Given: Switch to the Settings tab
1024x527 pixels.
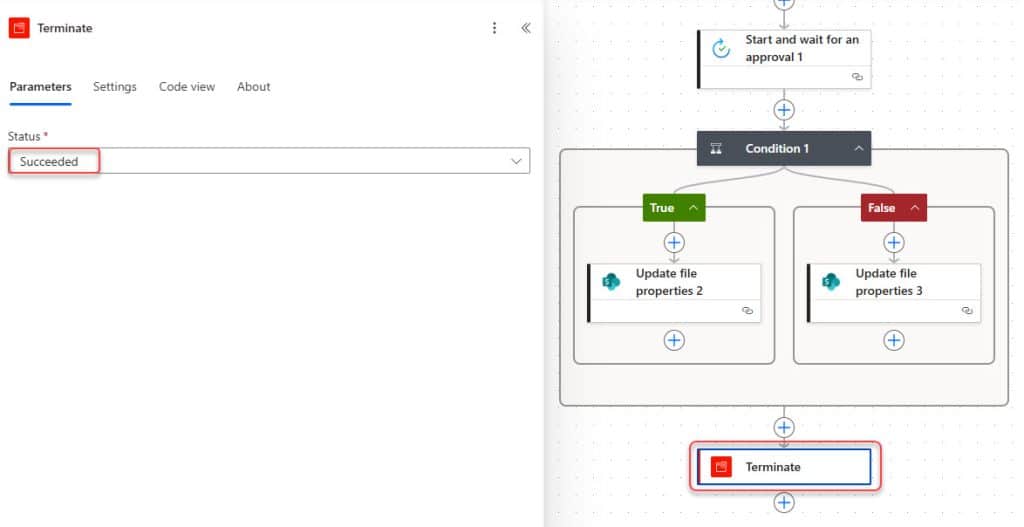Looking at the screenshot, I should tap(114, 87).
